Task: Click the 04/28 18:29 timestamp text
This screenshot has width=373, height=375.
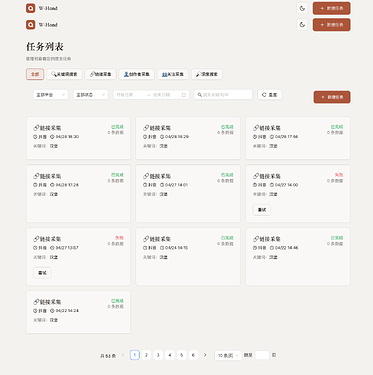Action: (177, 137)
